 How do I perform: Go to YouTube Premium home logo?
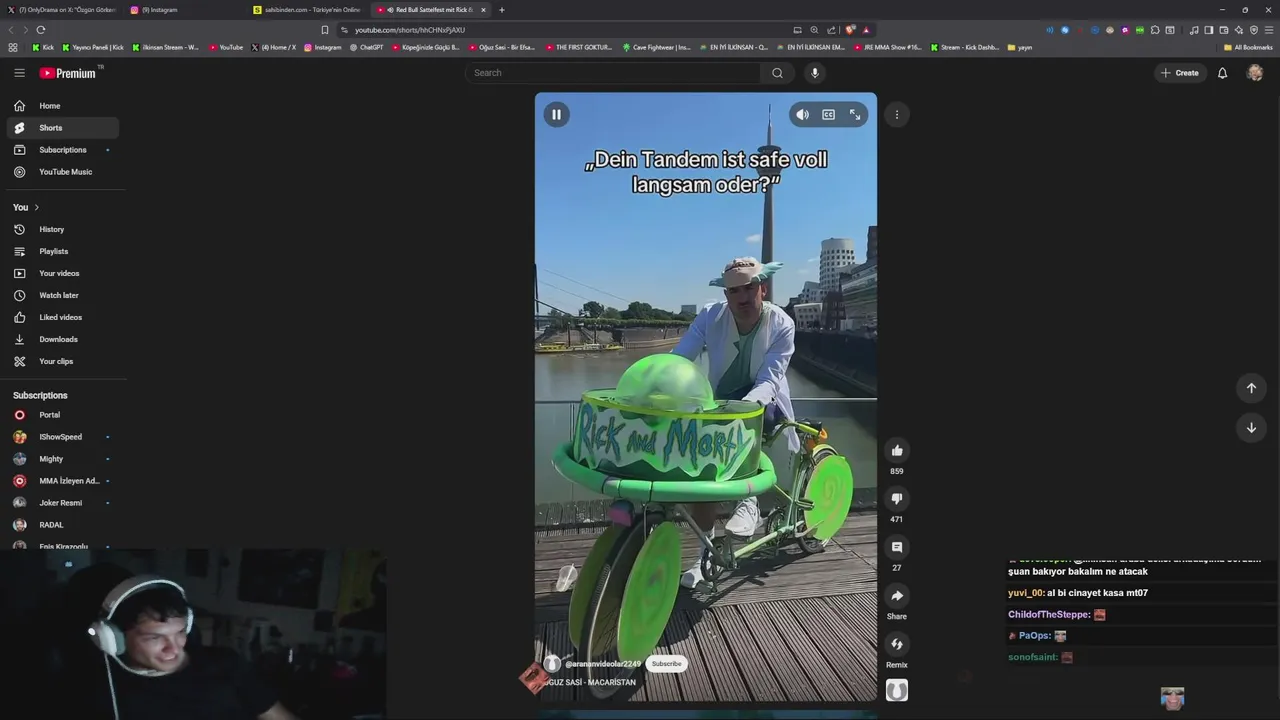point(70,73)
